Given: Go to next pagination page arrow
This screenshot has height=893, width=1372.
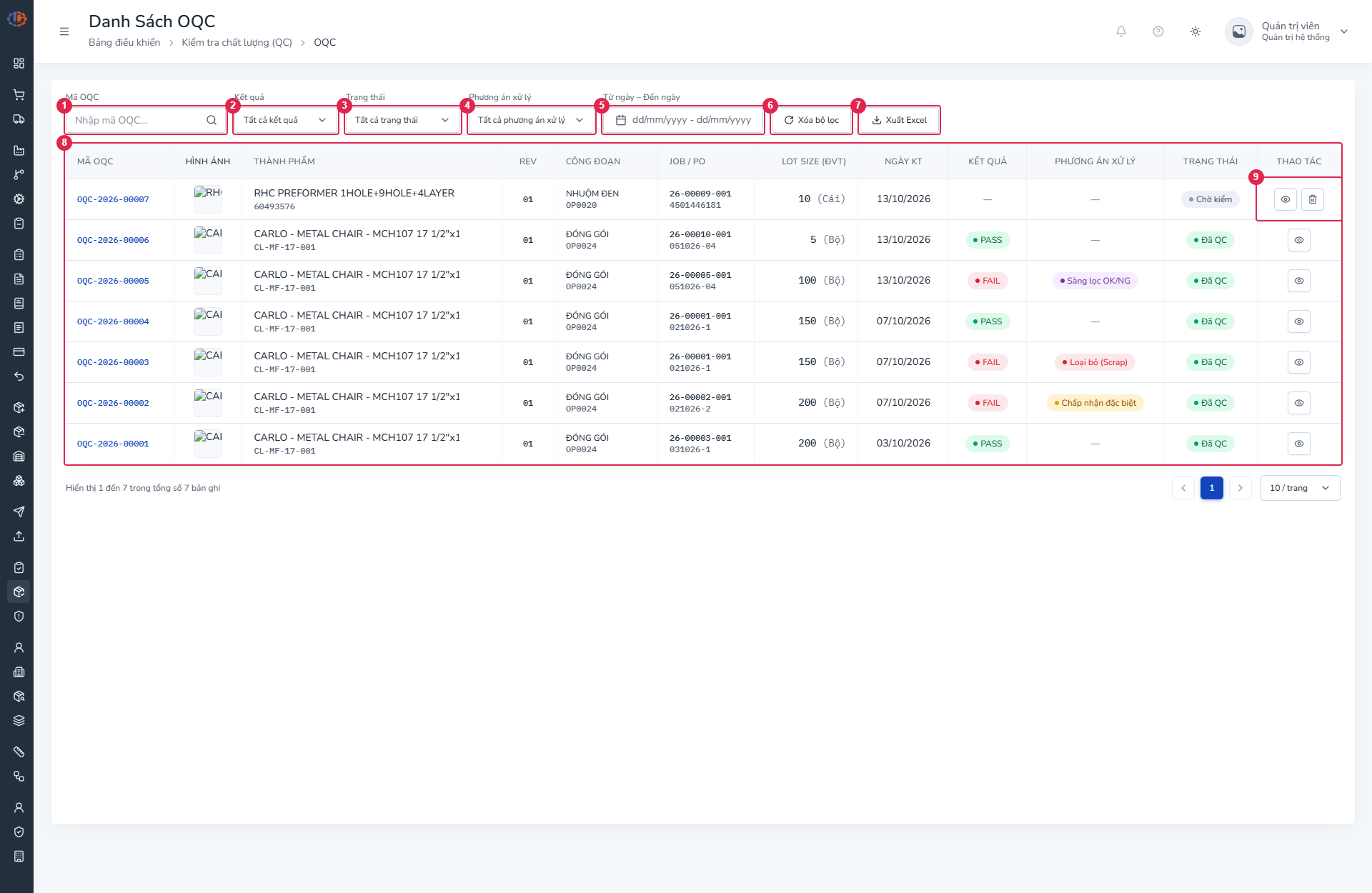Looking at the screenshot, I should coord(1241,488).
